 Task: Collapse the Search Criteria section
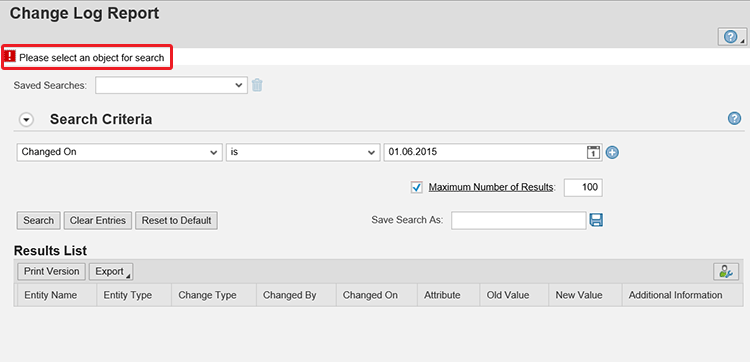tap(26, 120)
